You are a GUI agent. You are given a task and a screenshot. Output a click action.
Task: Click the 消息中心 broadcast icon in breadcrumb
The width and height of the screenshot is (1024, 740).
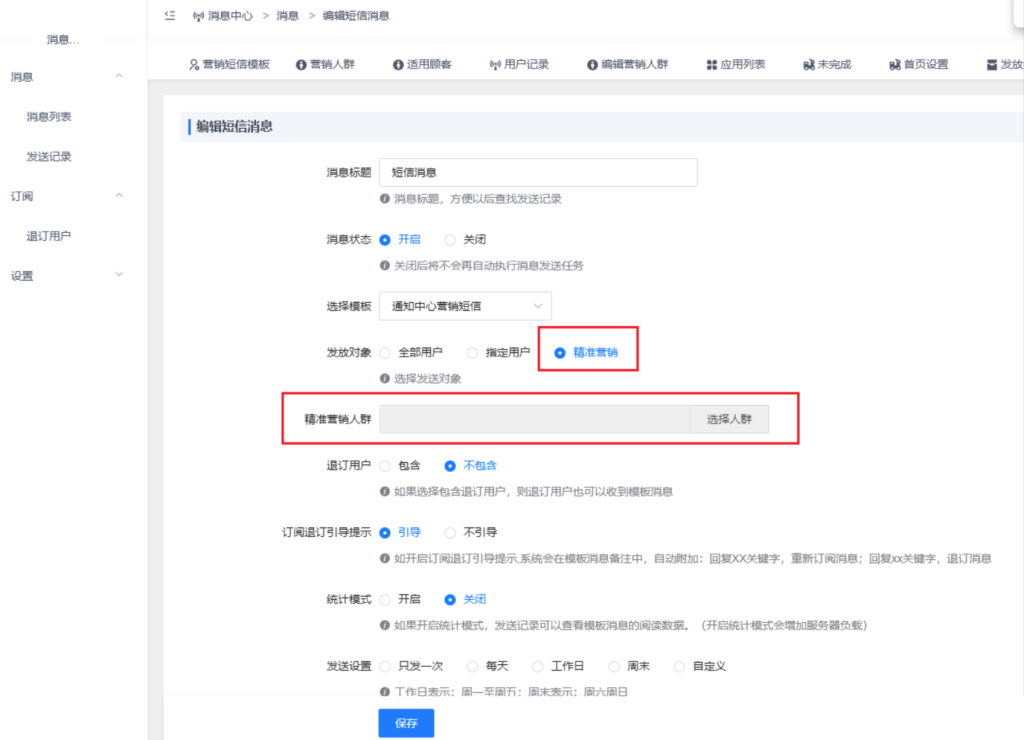(198, 16)
